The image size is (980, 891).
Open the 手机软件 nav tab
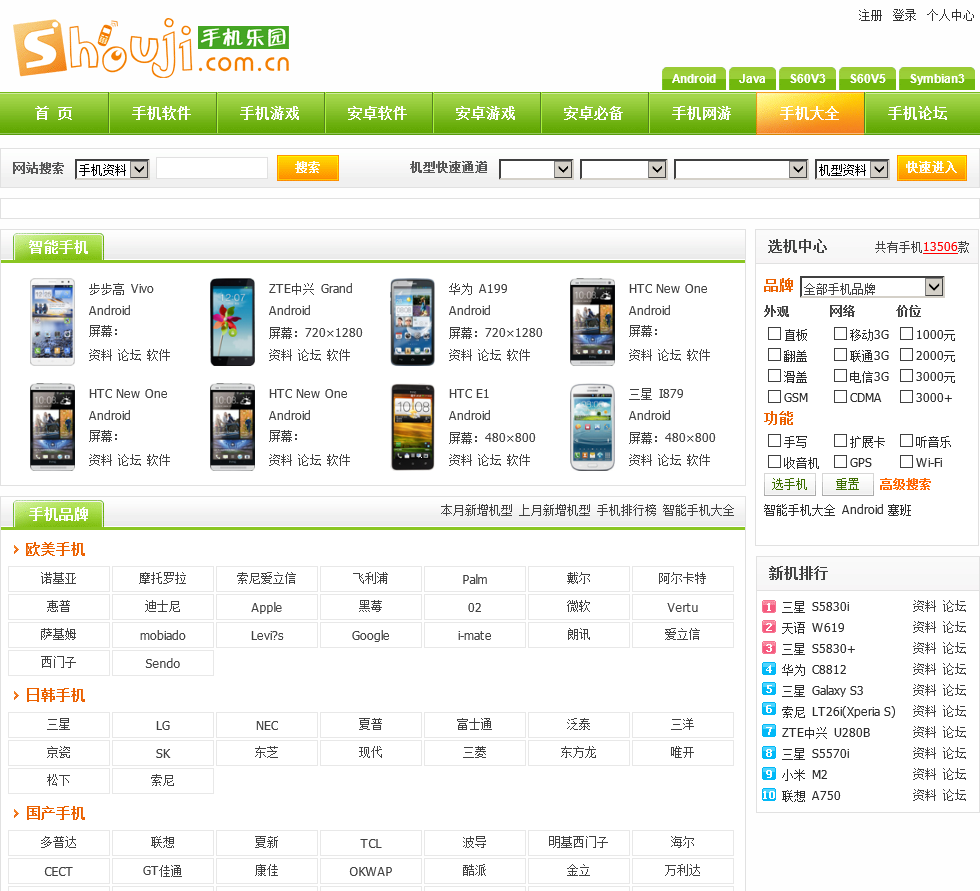point(162,113)
